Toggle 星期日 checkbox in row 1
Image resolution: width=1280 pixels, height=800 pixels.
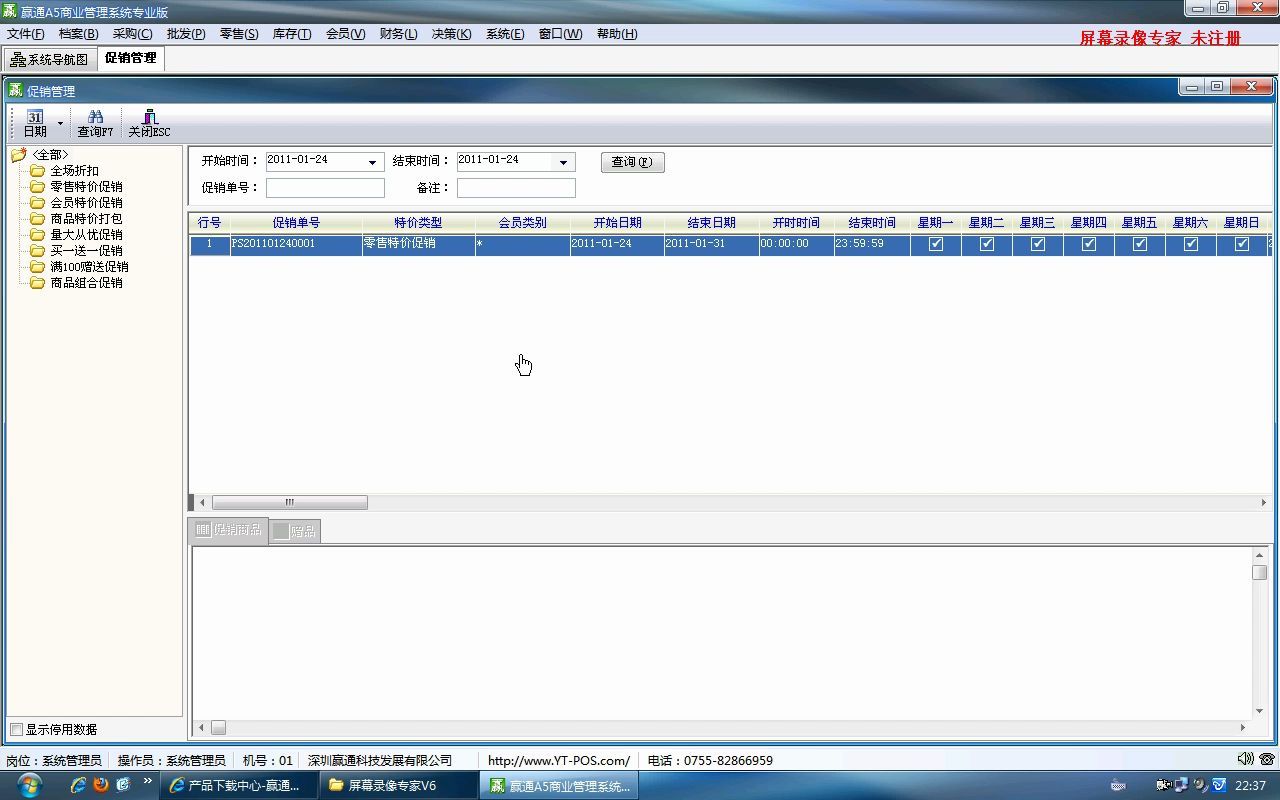[1242, 244]
